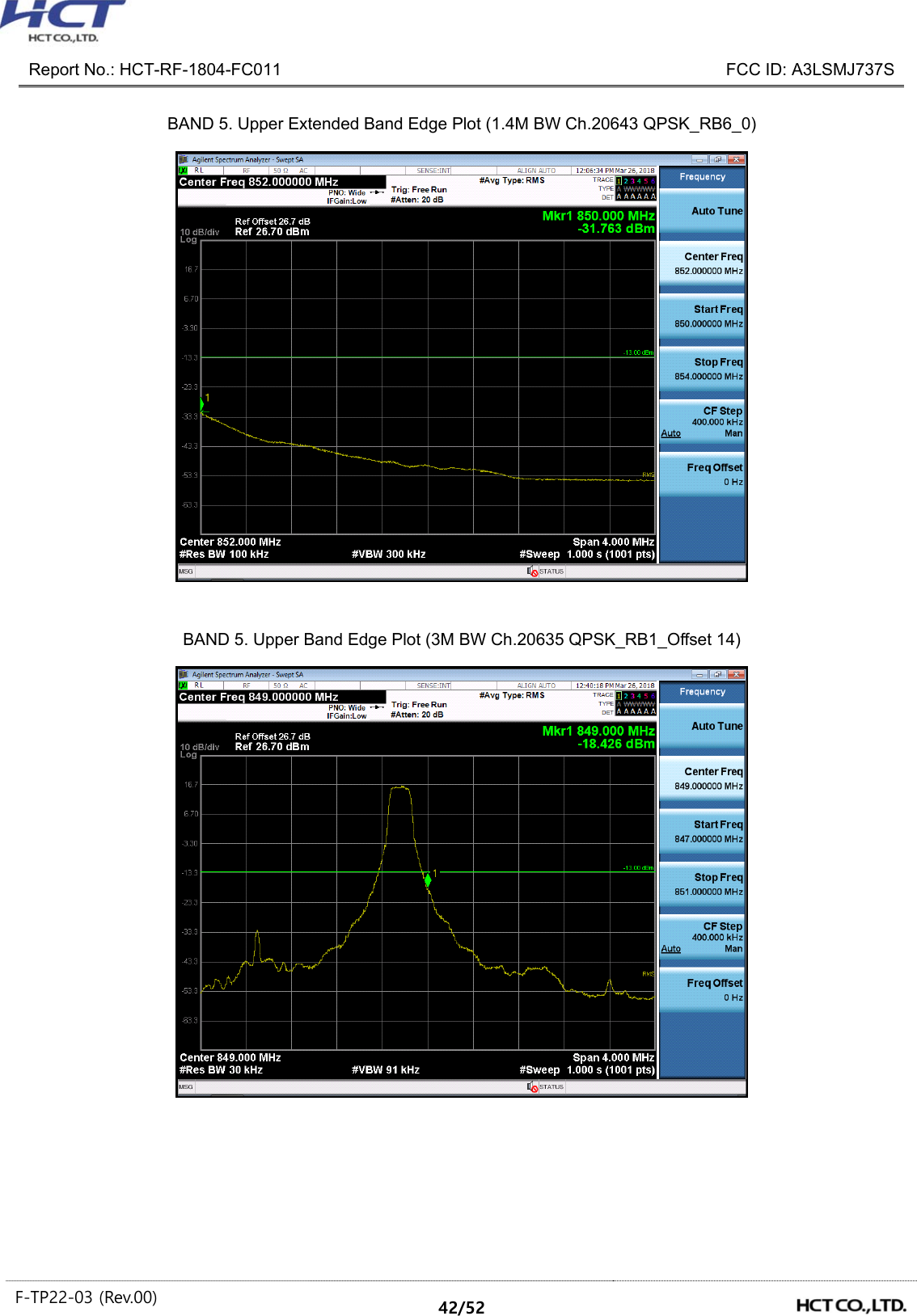Click FCC ID: A3LSMJ737S text
Screen dimensions: 917x1316
click(809, 70)
